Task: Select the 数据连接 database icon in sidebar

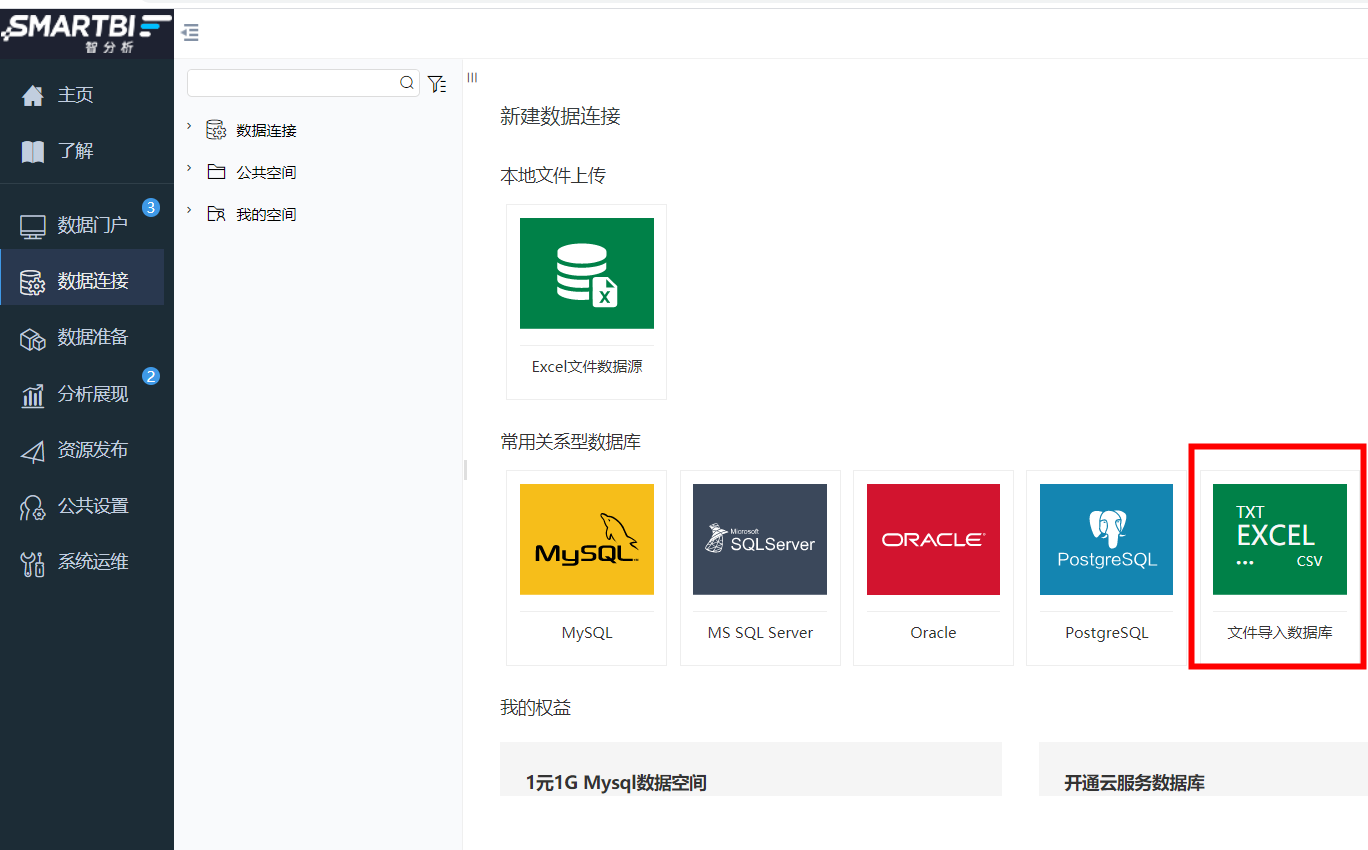Action: (33, 282)
